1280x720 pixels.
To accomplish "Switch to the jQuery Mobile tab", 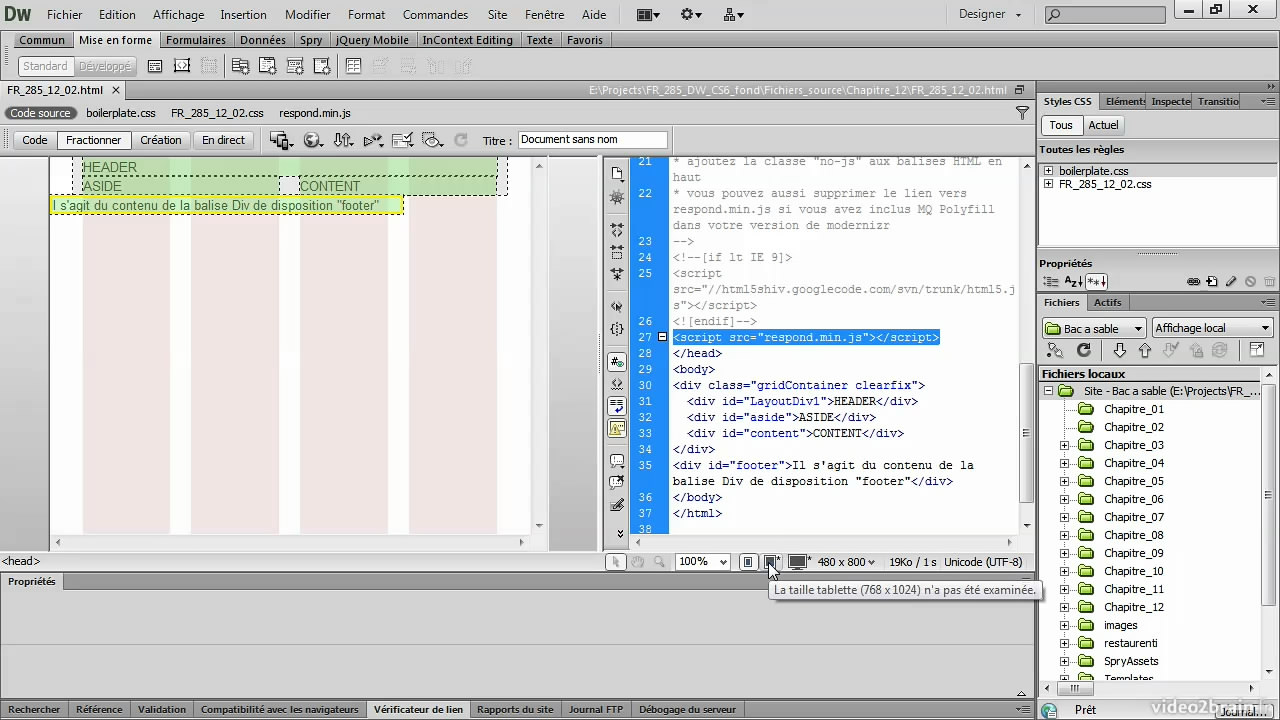I will click(372, 40).
